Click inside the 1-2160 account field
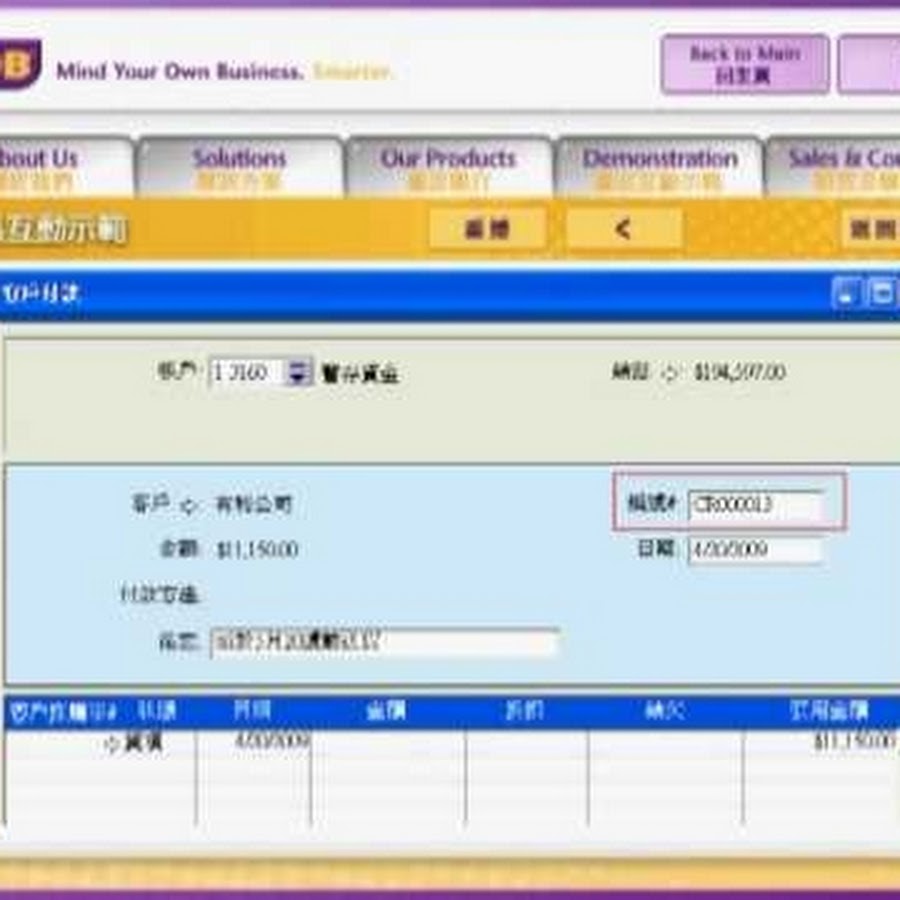The height and width of the screenshot is (900, 900). (247, 372)
